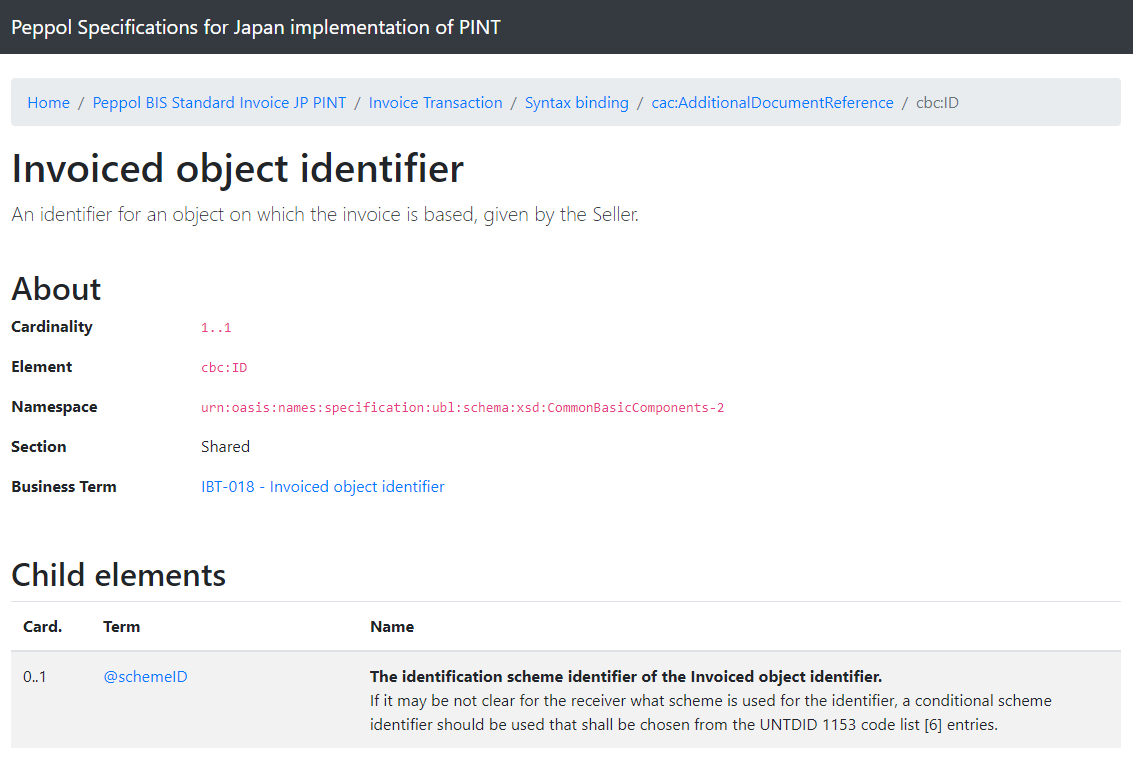The width and height of the screenshot is (1133, 762).
Task: Click the Peppol Specifications header title
Action: click(x=256, y=27)
